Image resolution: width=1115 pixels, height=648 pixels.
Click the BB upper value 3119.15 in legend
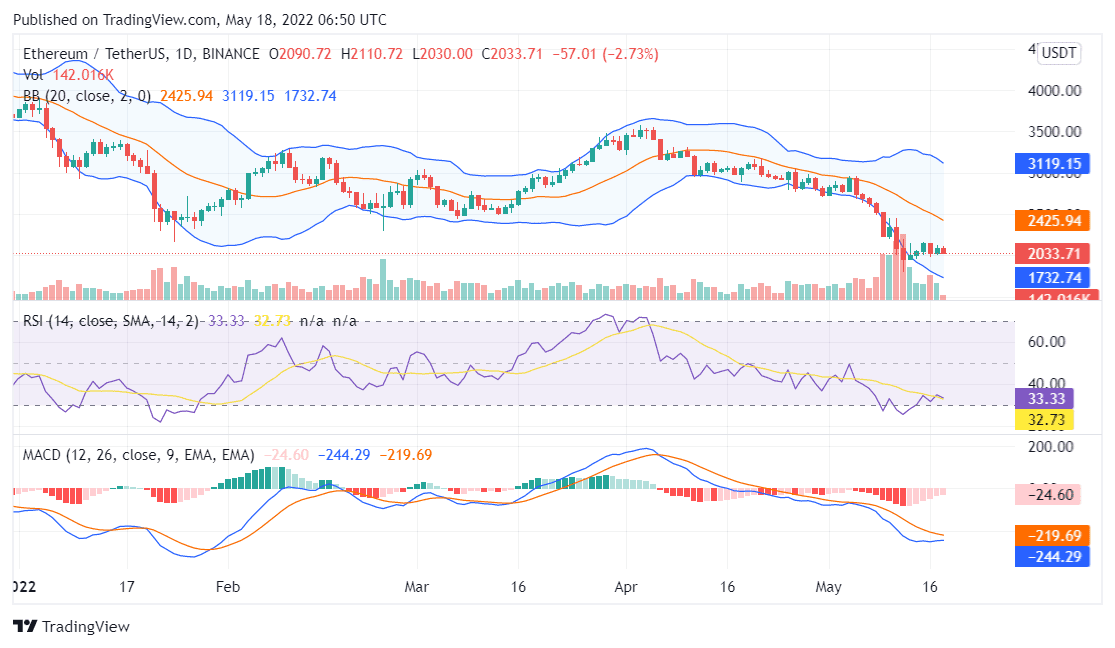click(248, 96)
